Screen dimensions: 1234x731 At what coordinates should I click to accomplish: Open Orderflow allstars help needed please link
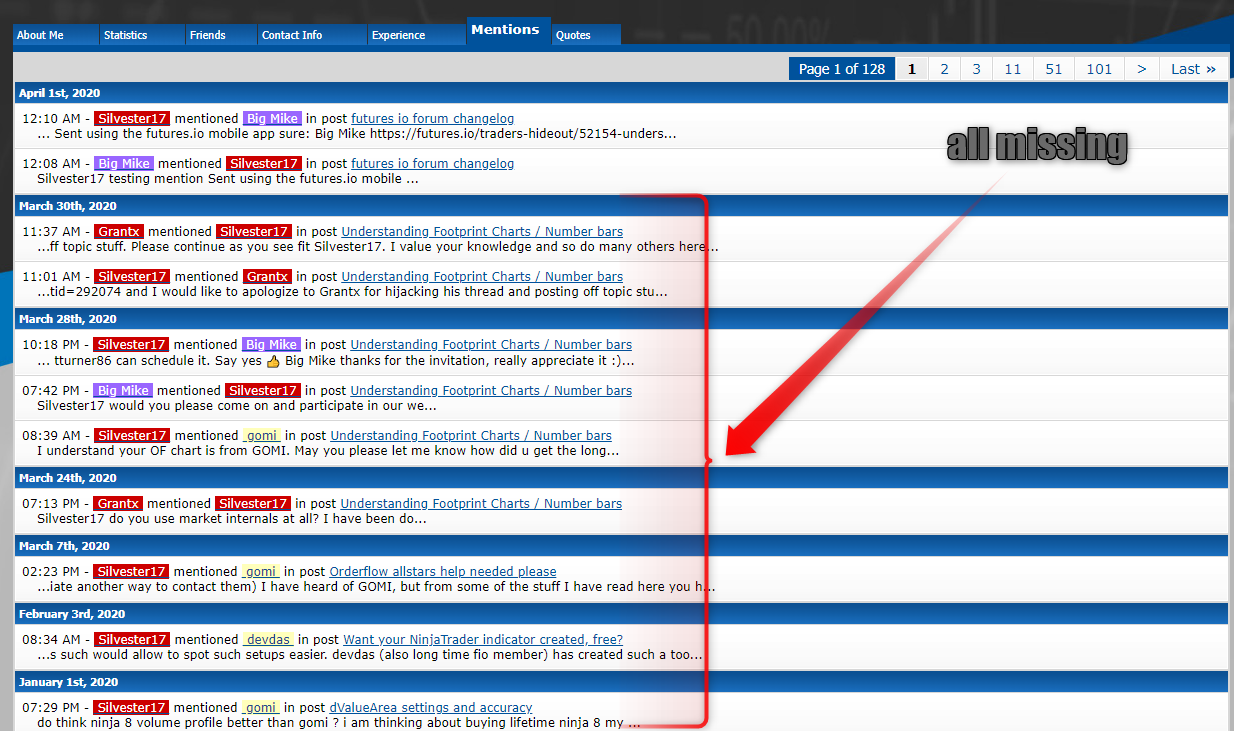point(443,571)
